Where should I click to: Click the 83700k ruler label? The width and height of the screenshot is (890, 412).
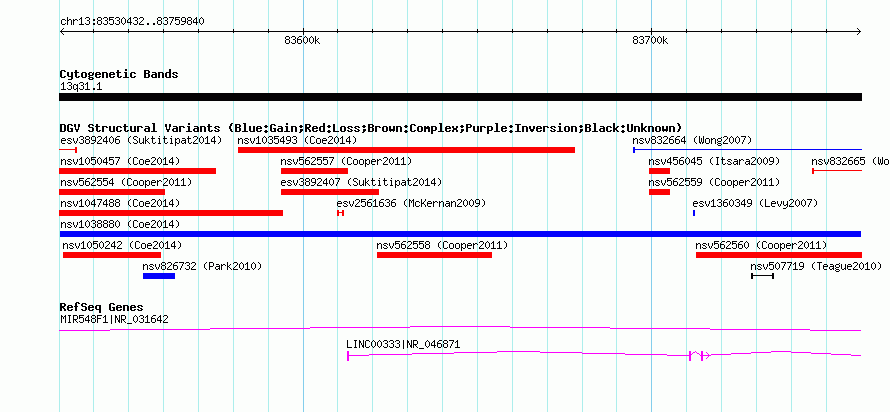tap(650, 40)
